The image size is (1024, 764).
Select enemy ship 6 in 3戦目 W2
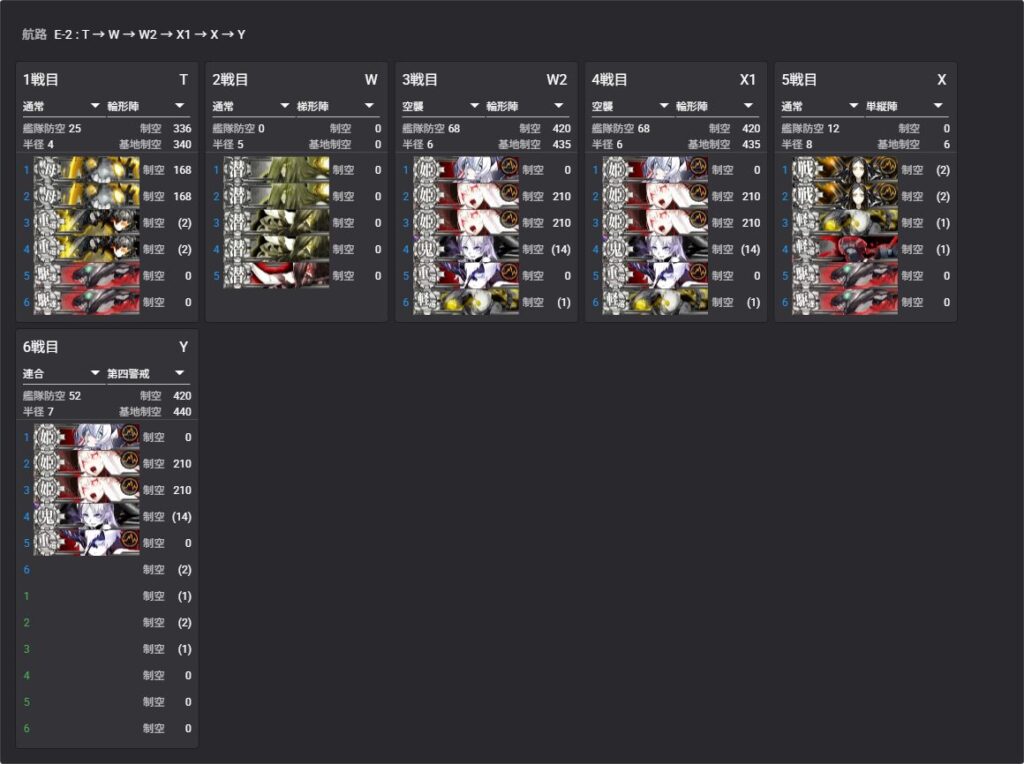click(466, 302)
